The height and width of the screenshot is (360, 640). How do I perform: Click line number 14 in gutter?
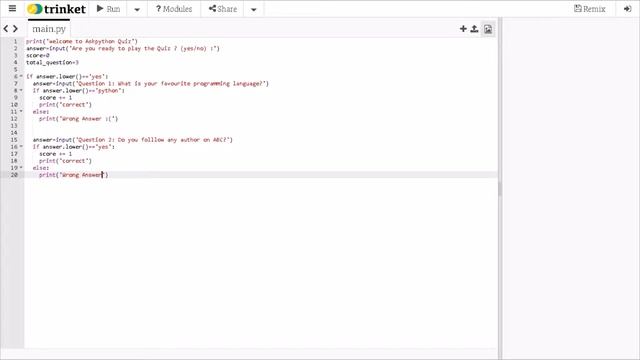tap(14, 133)
